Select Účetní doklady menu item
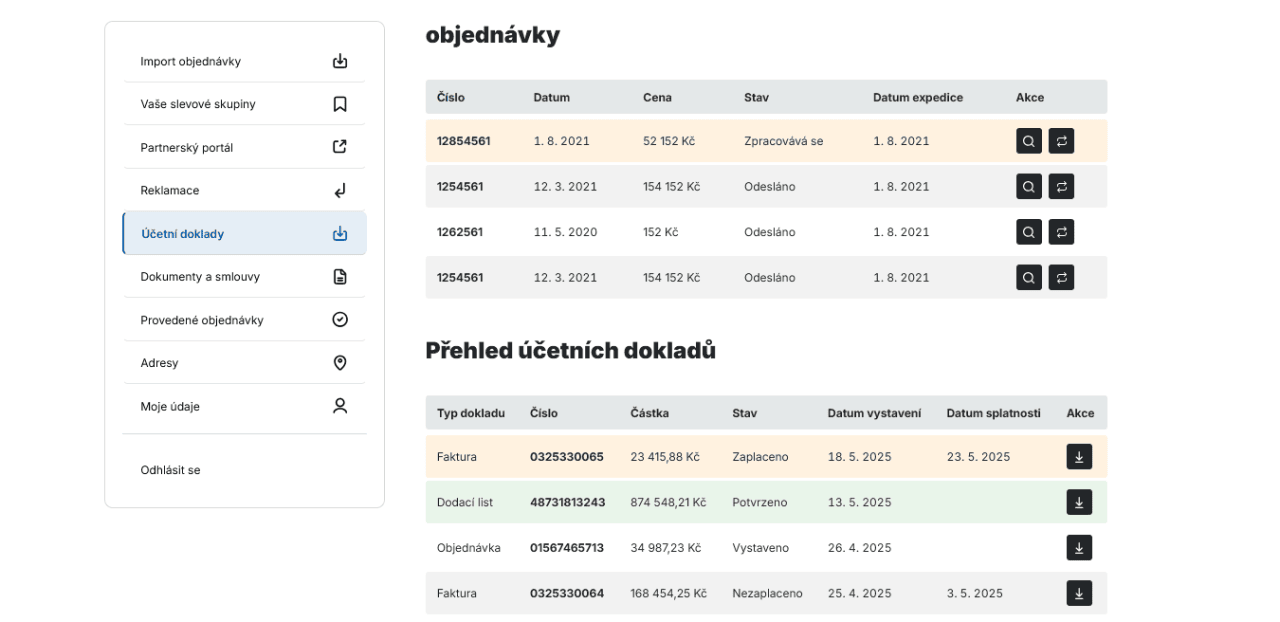The width and height of the screenshot is (1280, 622). pyautogui.click(x=244, y=234)
